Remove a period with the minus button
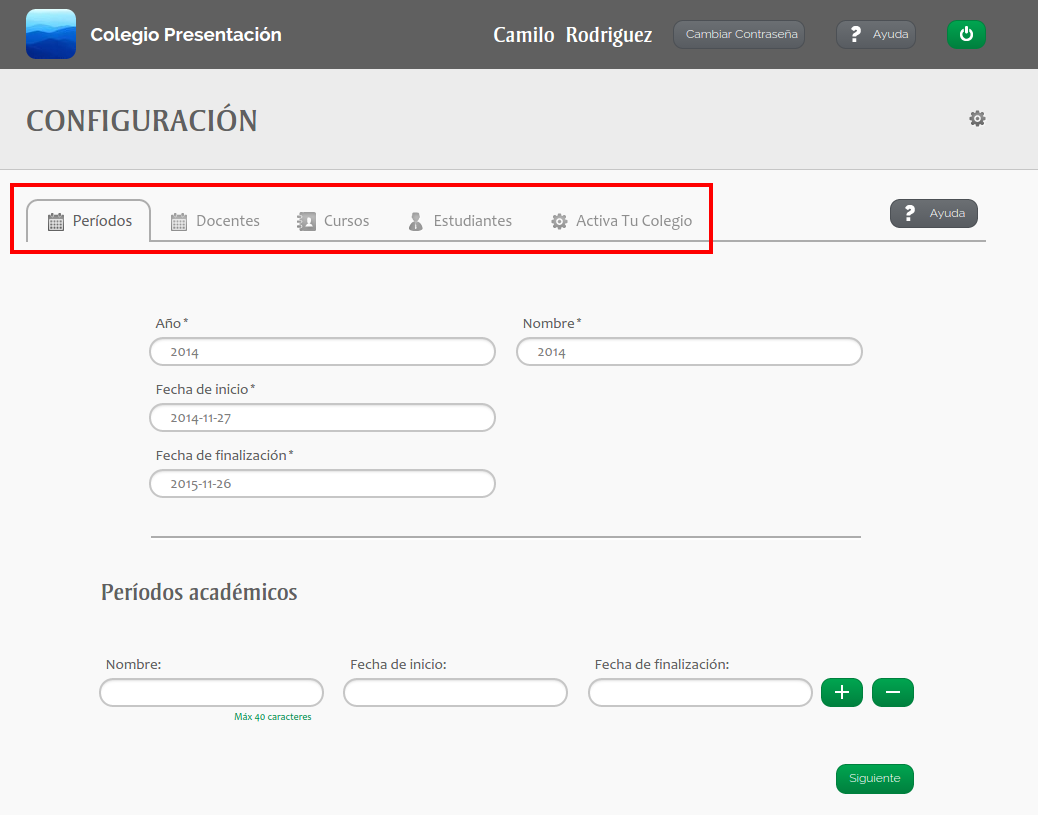Image resolution: width=1038 pixels, height=815 pixels. [x=892, y=692]
